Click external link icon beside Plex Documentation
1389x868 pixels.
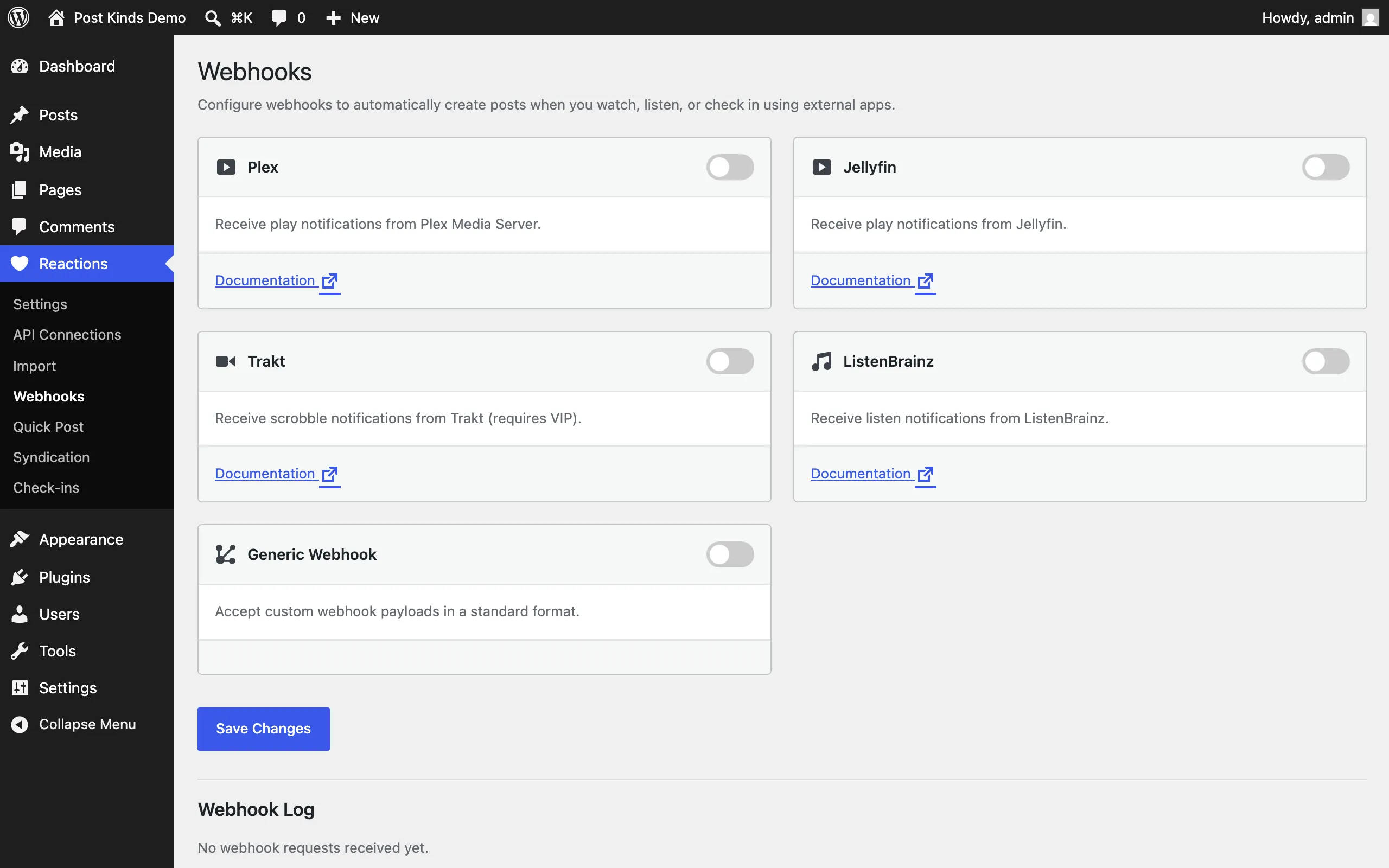point(330,280)
